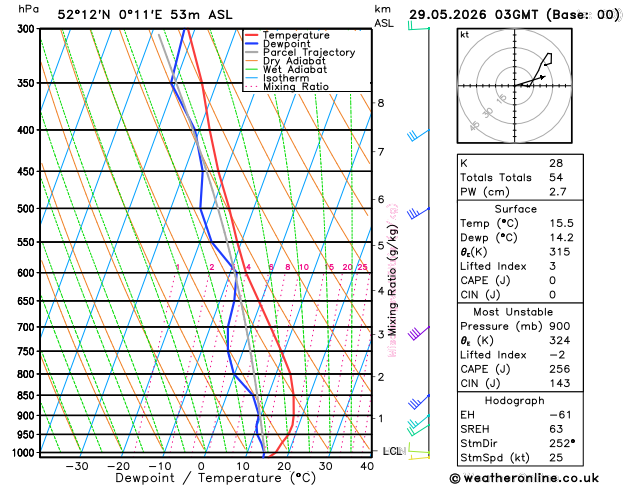The width and height of the screenshot is (629, 486).
Task: Click the 500 pressure level label
Action: click(x=28, y=209)
